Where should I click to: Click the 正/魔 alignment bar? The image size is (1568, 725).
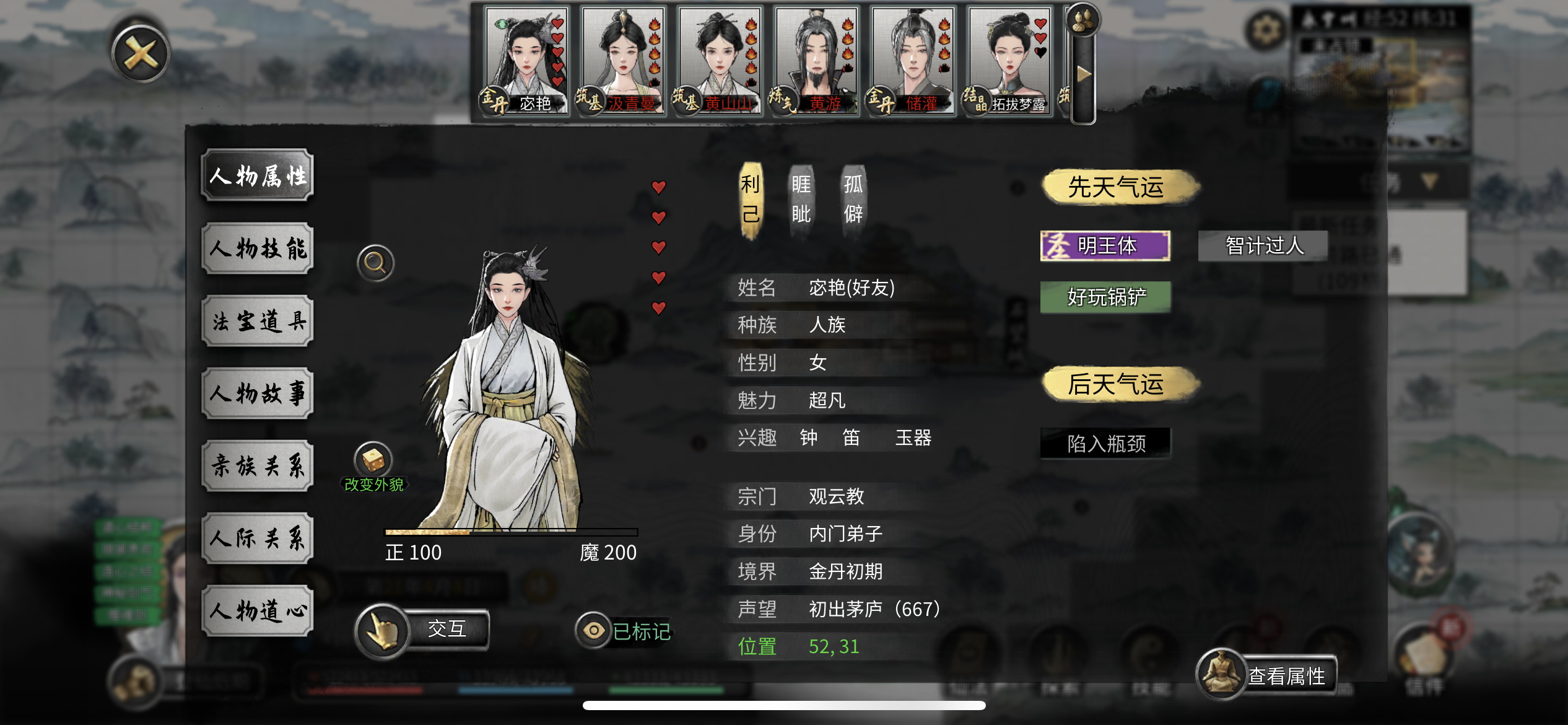click(x=511, y=532)
